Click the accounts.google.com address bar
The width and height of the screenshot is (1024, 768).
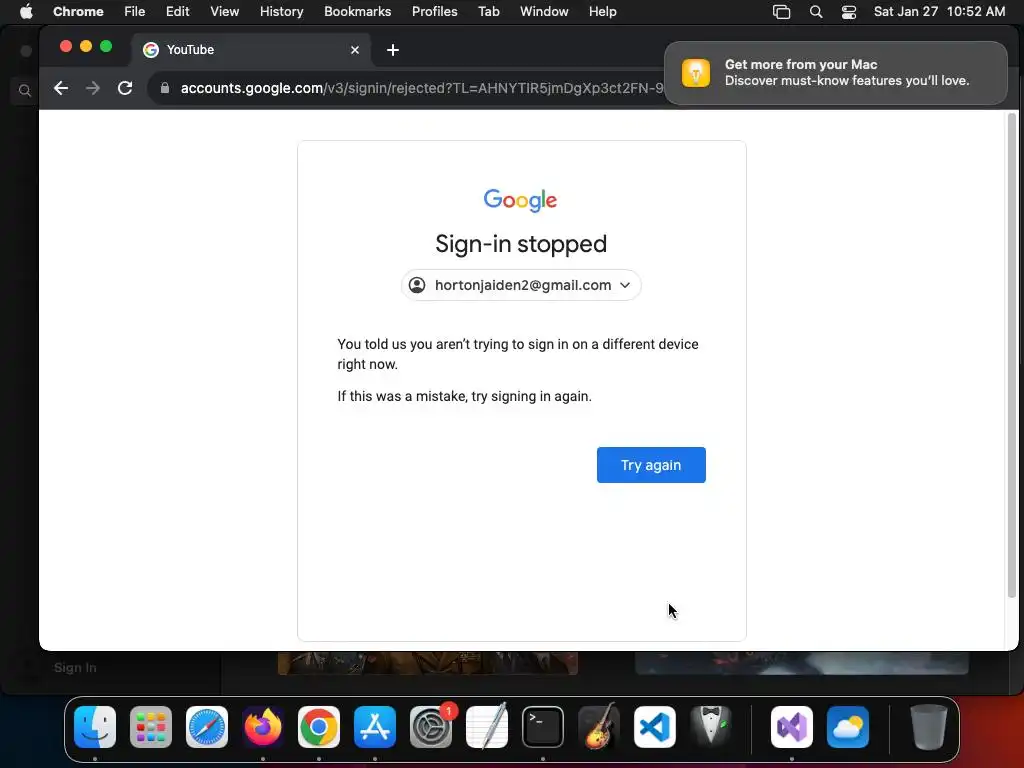pyautogui.click(x=418, y=88)
